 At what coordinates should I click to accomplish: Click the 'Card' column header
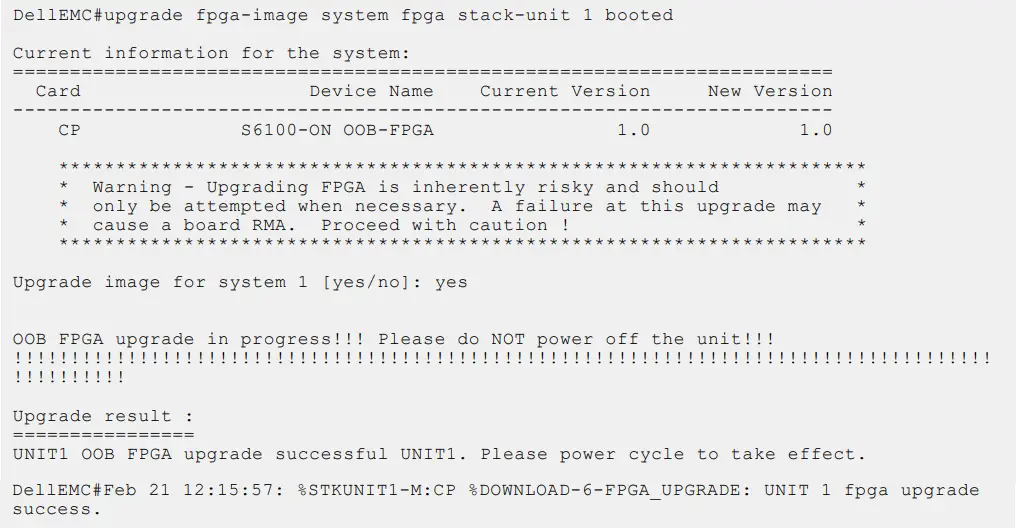click(58, 91)
